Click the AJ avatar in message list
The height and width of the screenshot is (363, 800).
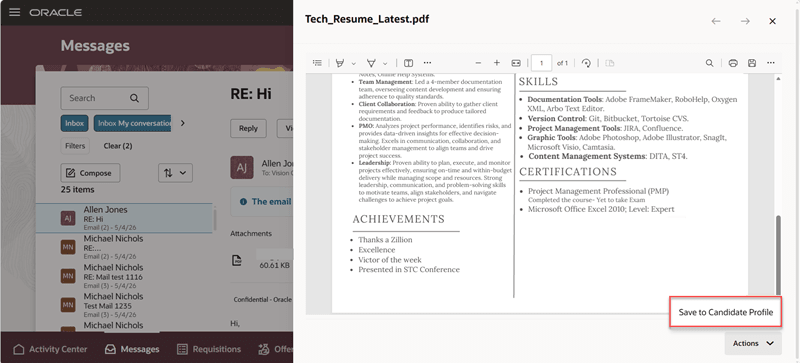(x=68, y=219)
